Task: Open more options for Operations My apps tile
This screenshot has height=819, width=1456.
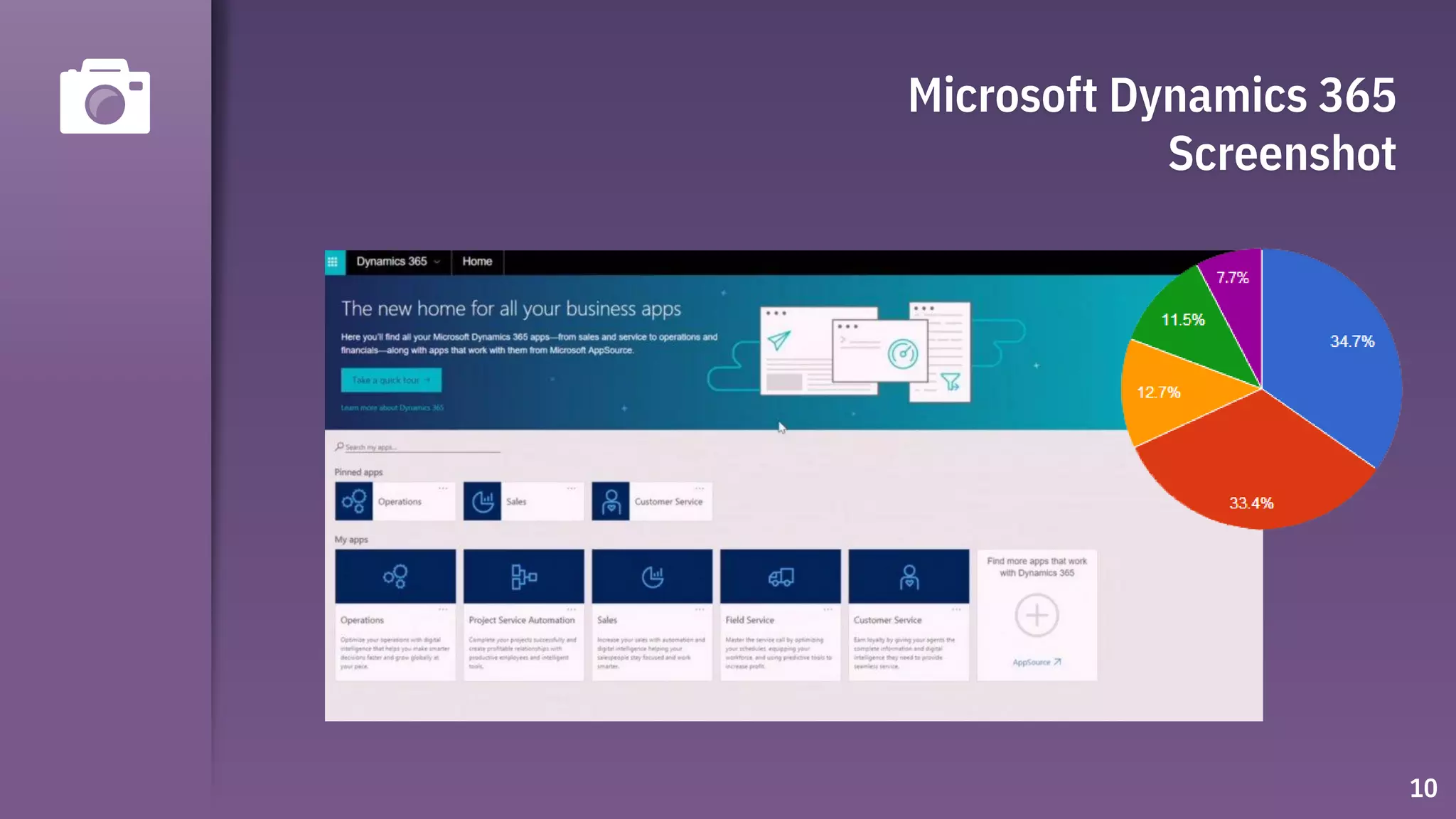Action: [x=443, y=609]
